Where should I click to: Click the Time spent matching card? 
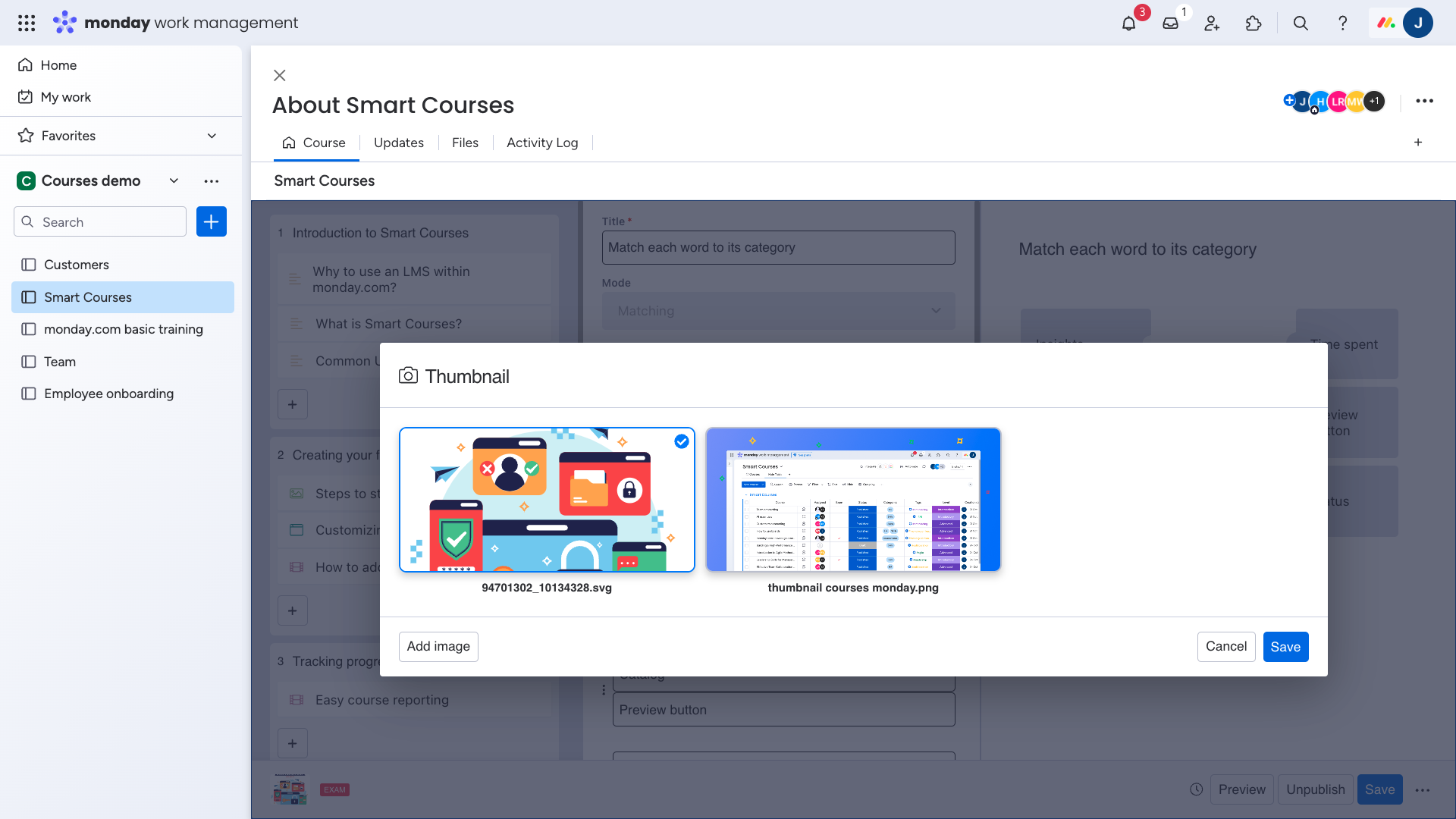point(1347,344)
